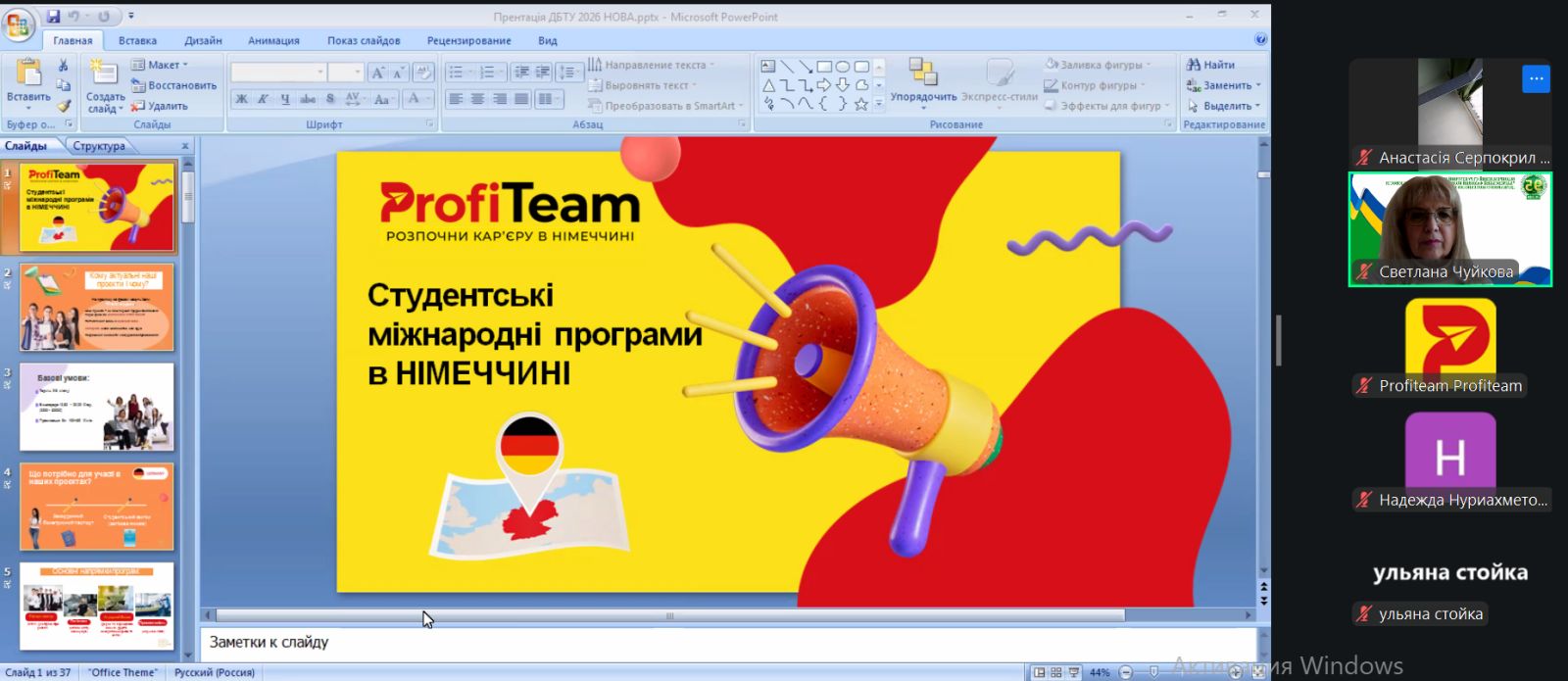Viewport: 1568px width, 681px height.
Task: Open the Вставка ribbon tab
Action: point(137,40)
